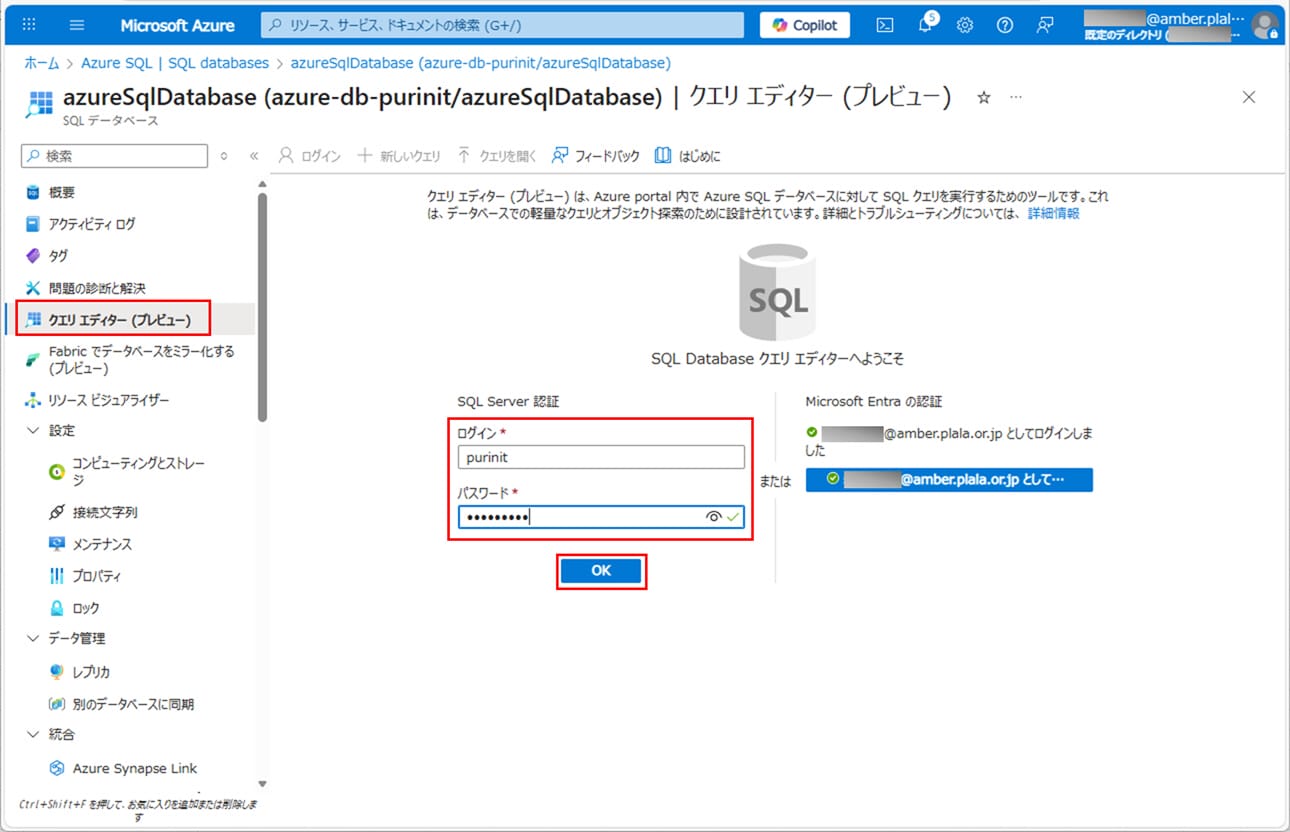Open the 詳細情報 link
1290x832 pixels.
click(x=1053, y=213)
